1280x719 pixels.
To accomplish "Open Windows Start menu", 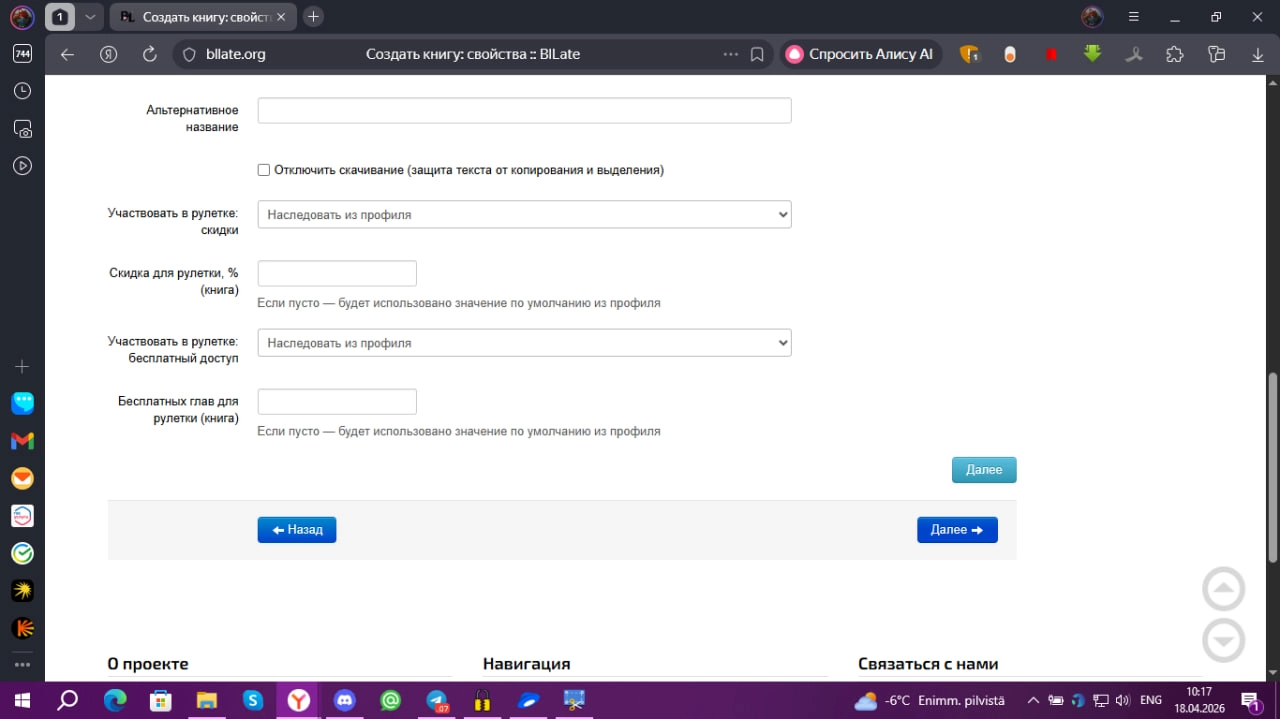I will click(21, 701).
